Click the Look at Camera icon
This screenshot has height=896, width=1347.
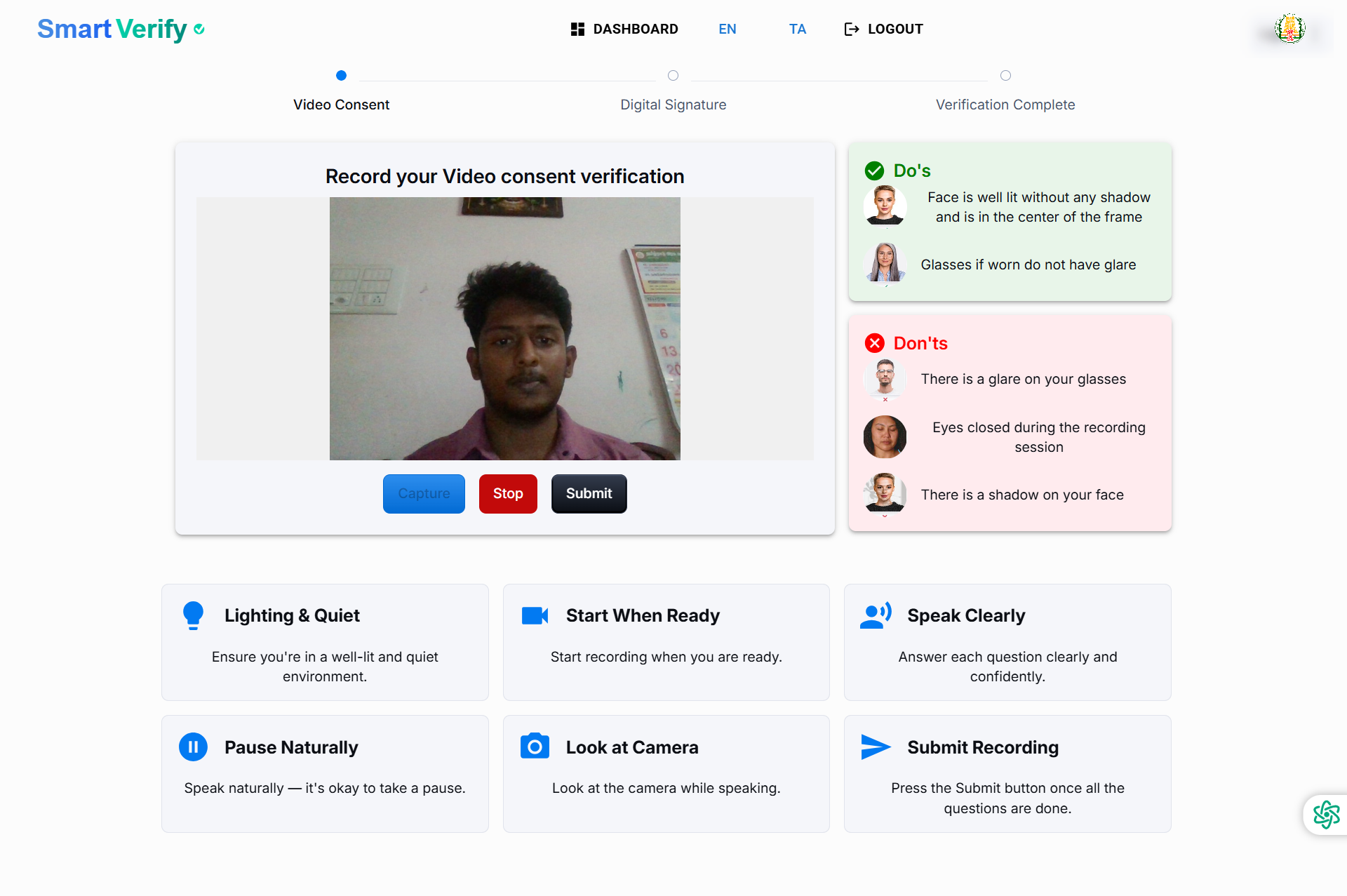click(x=535, y=747)
